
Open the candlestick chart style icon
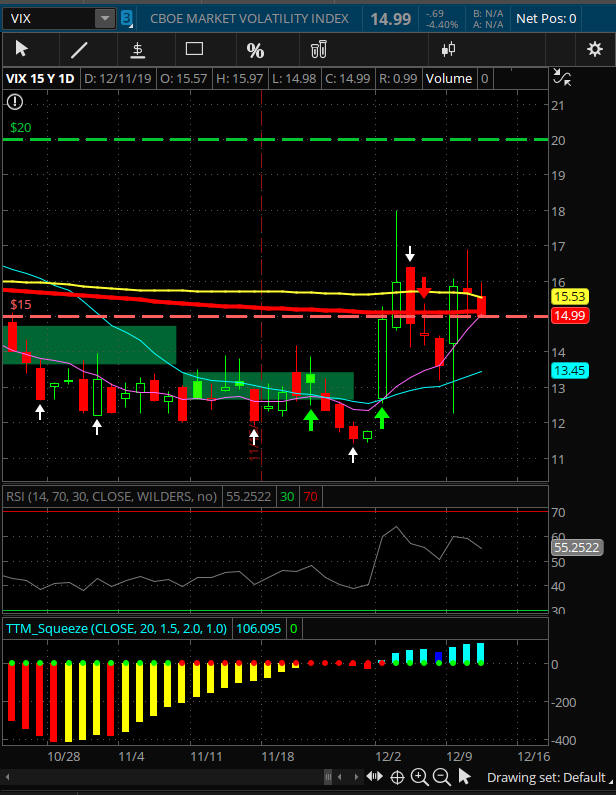pyautogui.click(x=448, y=49)
